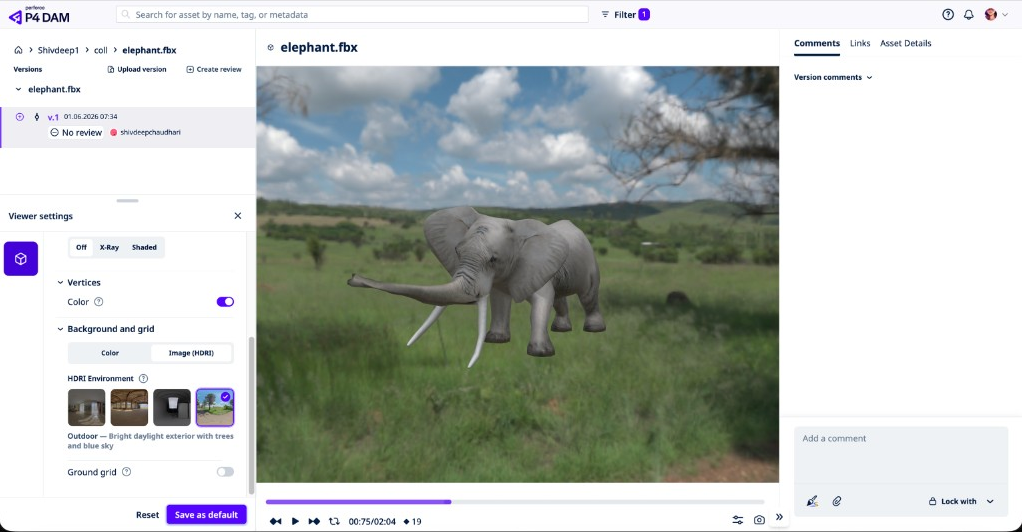Toggle animation loop
Screen dimensions: 1022x532
334,521
